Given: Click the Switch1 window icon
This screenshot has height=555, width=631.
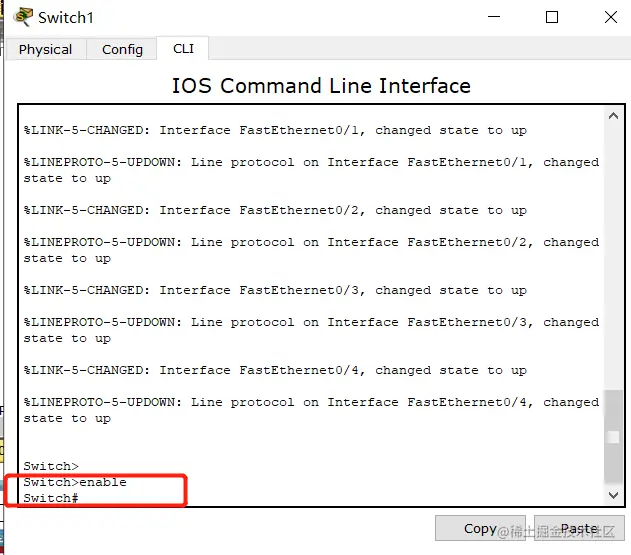Looking at the screenshot, I should pos(23,17).
